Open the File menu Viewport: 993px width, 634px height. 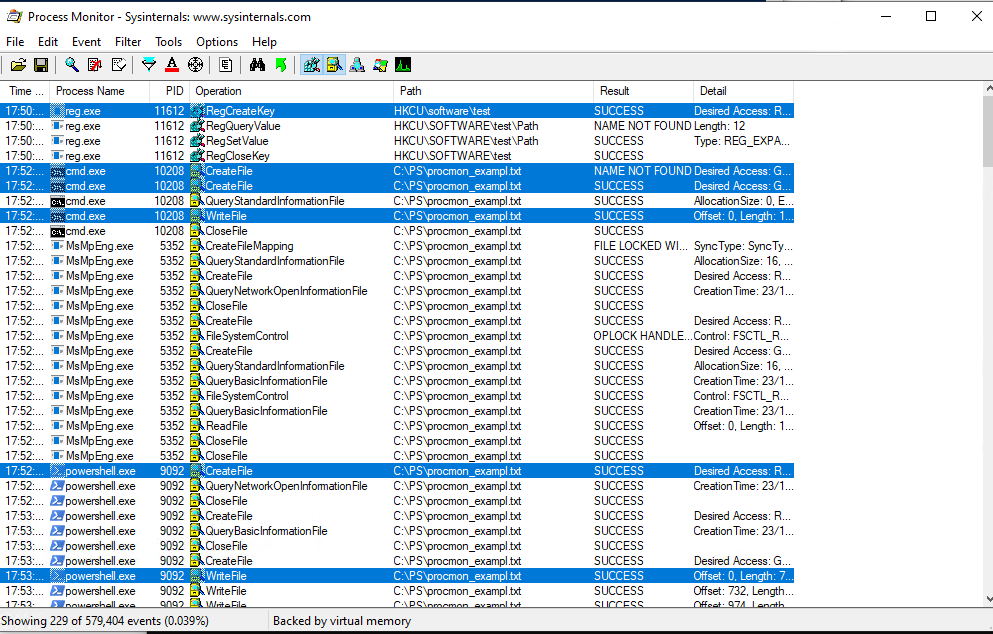pyautogui.click(x=15, y=42)
